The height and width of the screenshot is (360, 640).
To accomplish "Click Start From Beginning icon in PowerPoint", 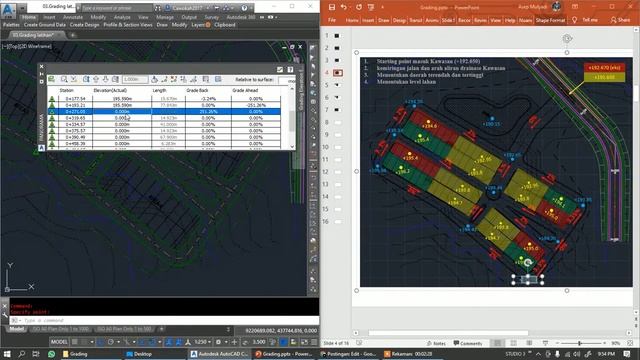I will click(371, 7).
